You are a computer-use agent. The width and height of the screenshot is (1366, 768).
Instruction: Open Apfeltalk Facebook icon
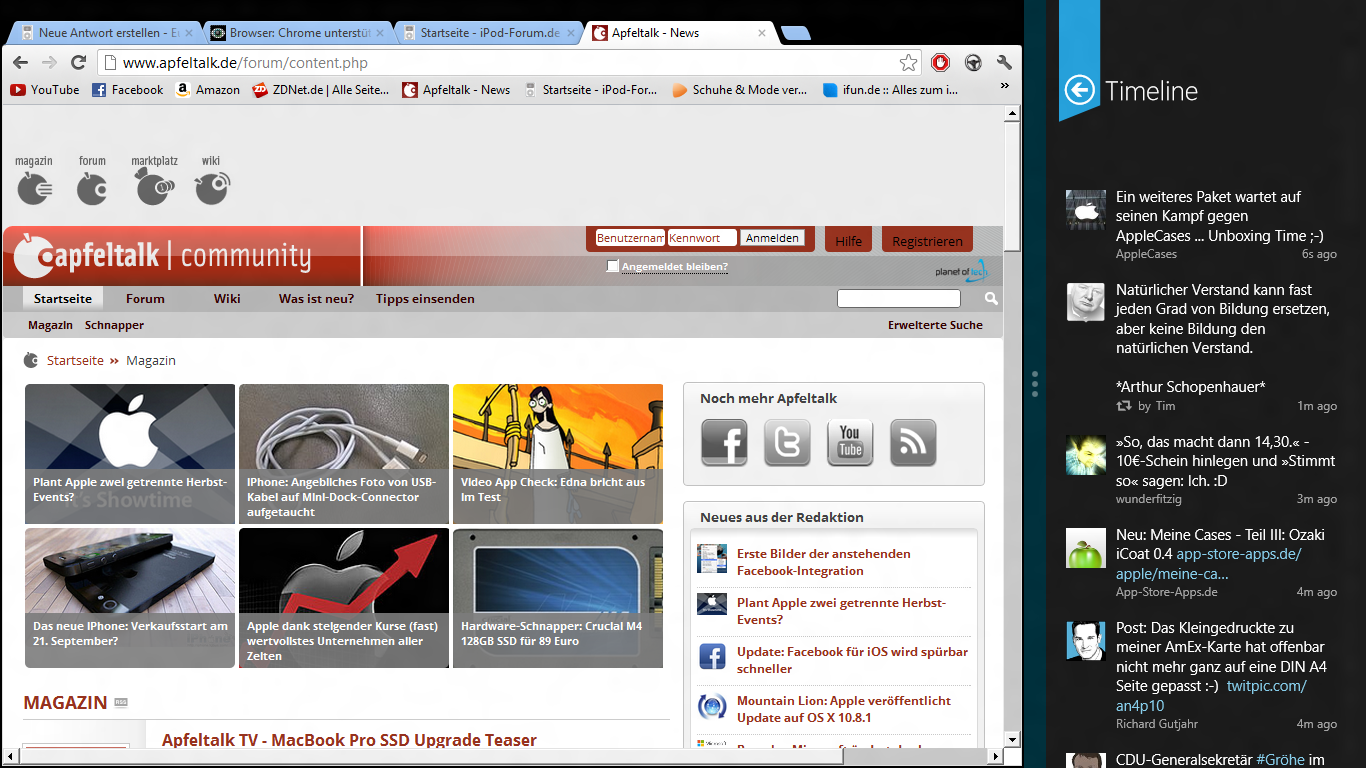(724, 442)
